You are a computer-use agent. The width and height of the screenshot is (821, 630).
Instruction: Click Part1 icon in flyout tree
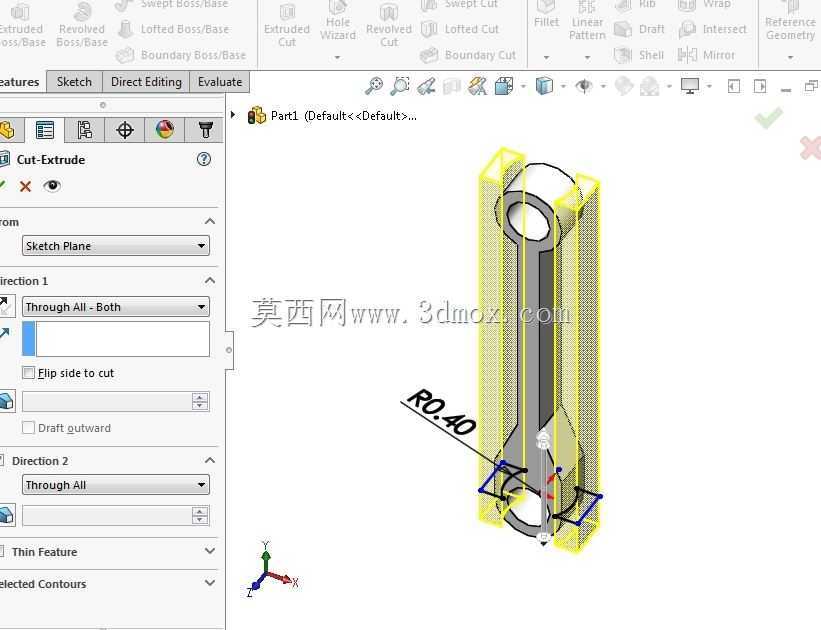[x=257, y=116]
